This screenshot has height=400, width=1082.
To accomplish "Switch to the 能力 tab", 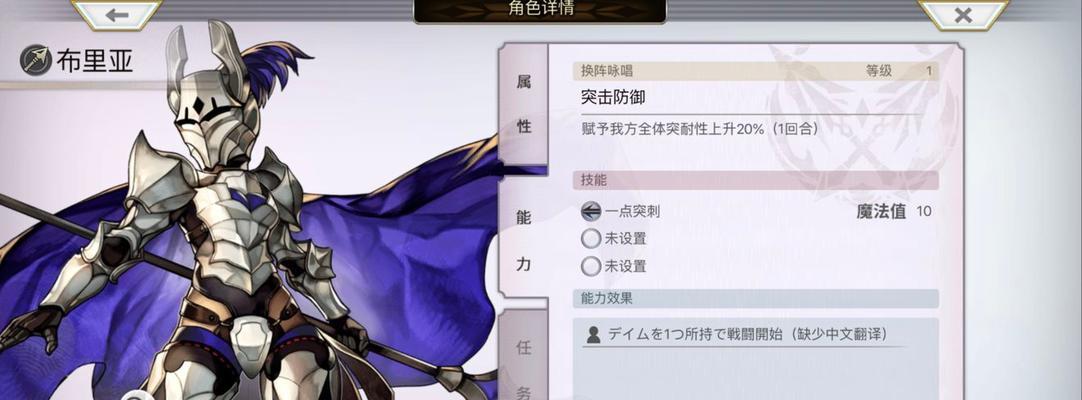I will (x=524, y=240).
